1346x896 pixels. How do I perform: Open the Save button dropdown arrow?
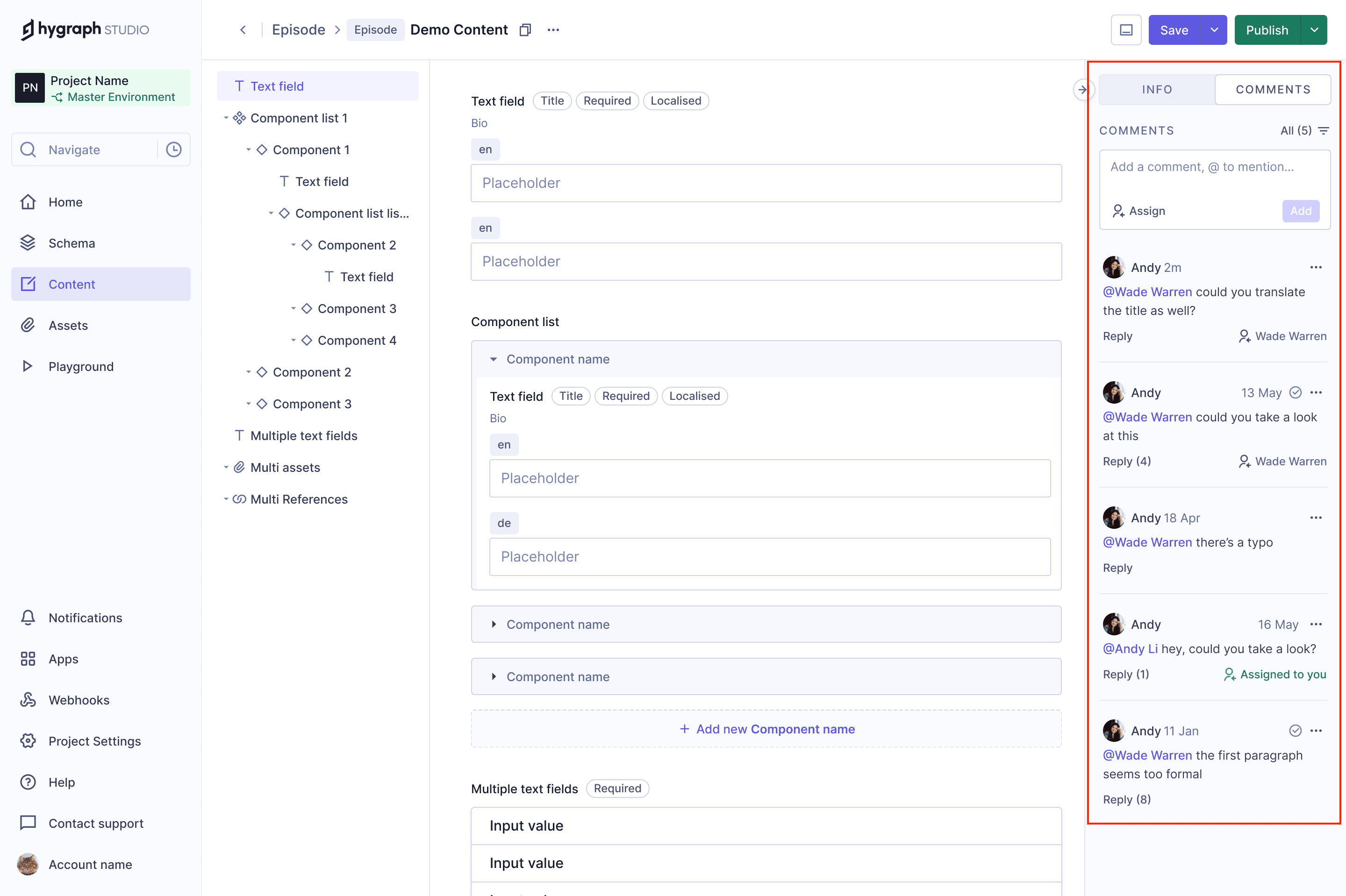1214,30
